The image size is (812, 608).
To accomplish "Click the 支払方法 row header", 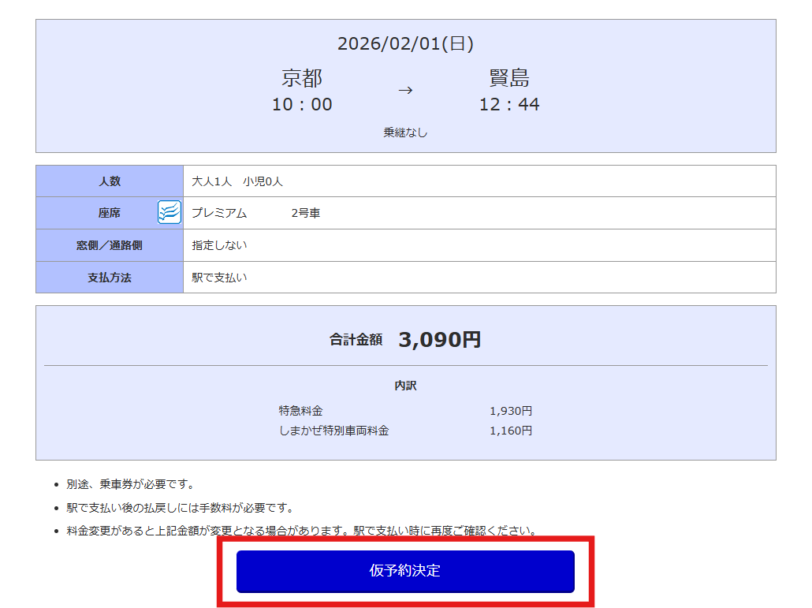I will coord(110,277).
